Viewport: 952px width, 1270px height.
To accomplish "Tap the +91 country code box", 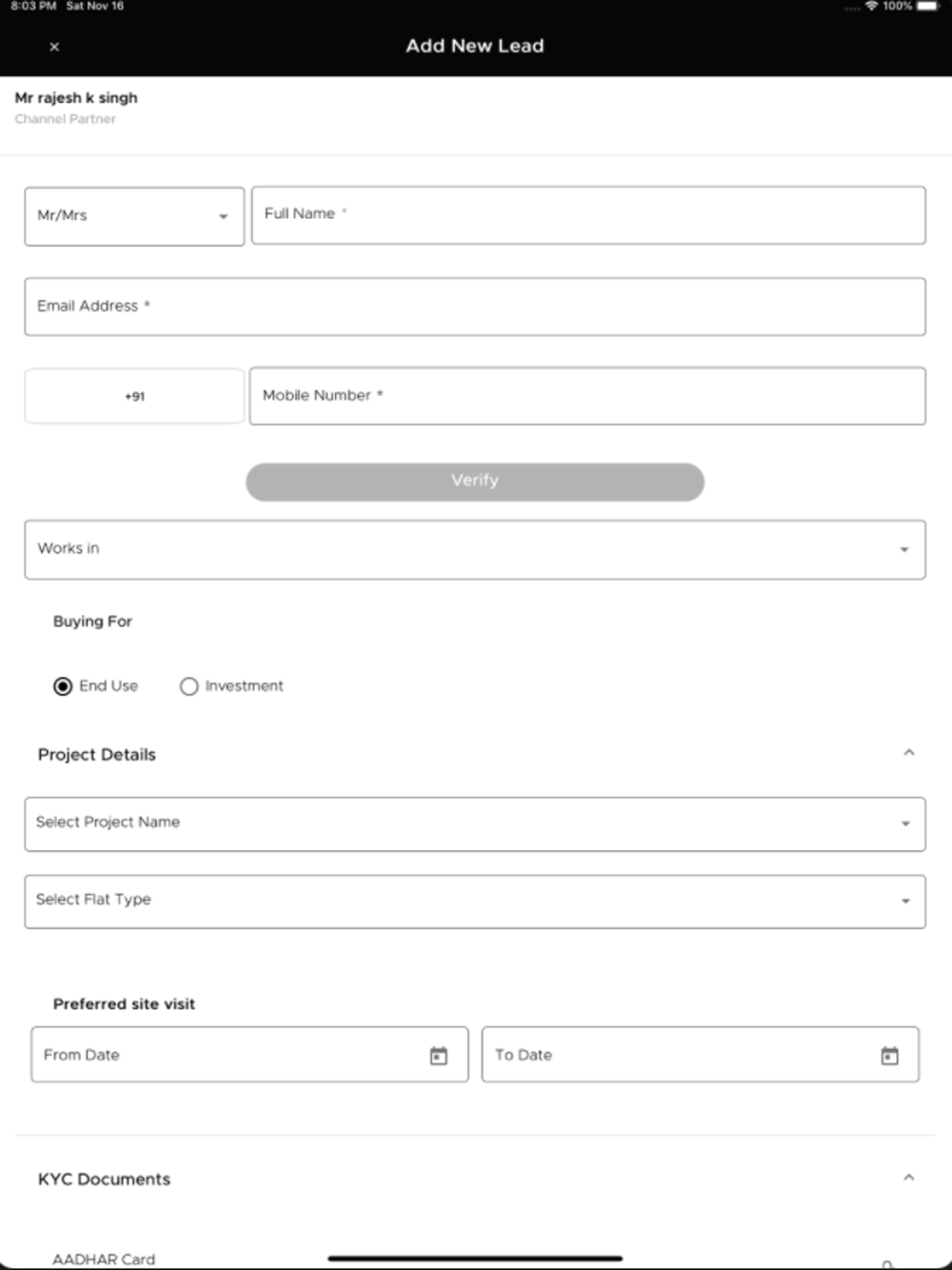I will click(x=134, y=396).
